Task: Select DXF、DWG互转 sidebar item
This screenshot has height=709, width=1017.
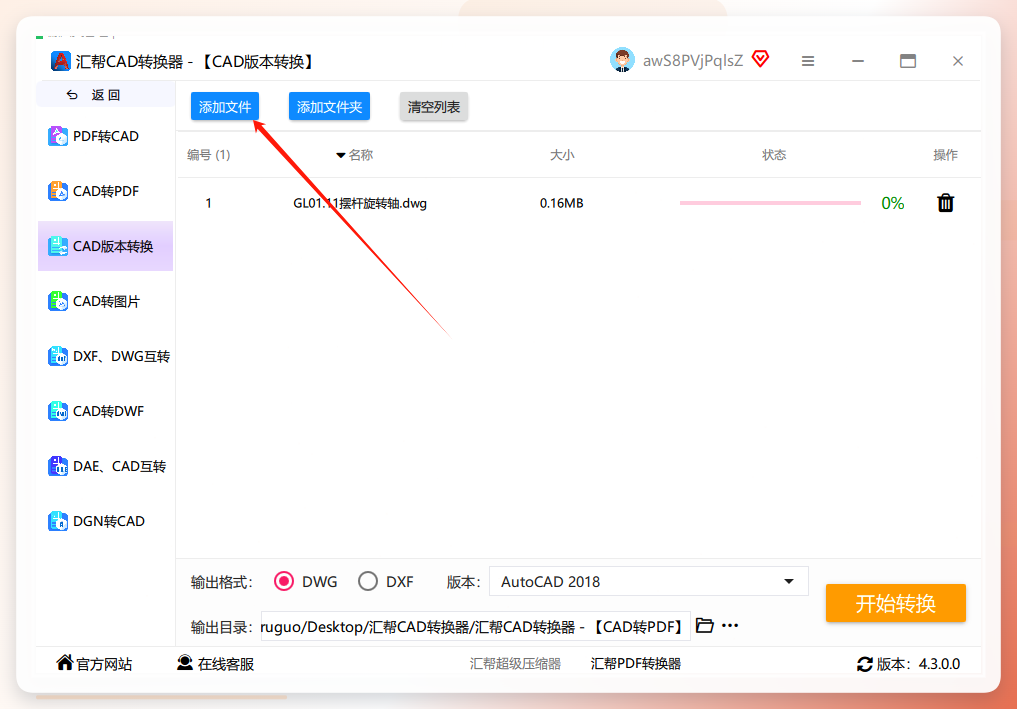Action: click(105, 356)
